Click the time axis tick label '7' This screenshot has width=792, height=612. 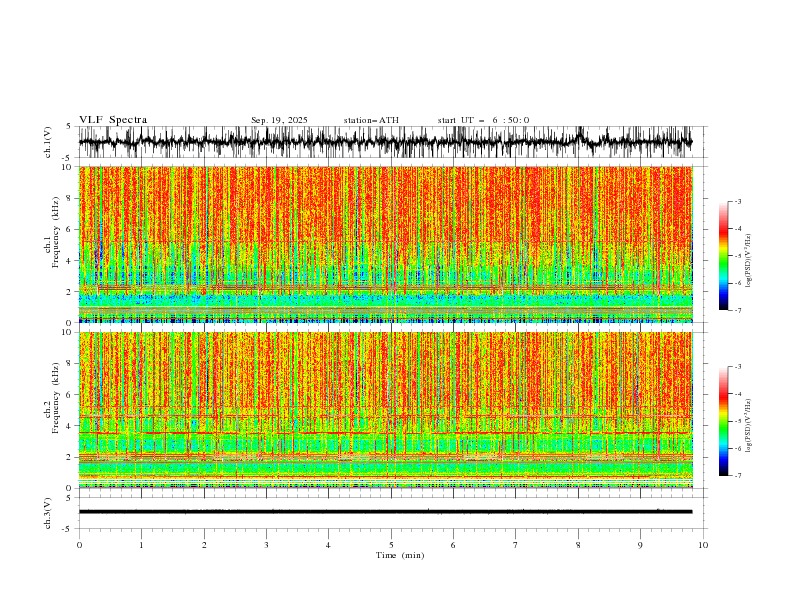click(x=516, y=545)
